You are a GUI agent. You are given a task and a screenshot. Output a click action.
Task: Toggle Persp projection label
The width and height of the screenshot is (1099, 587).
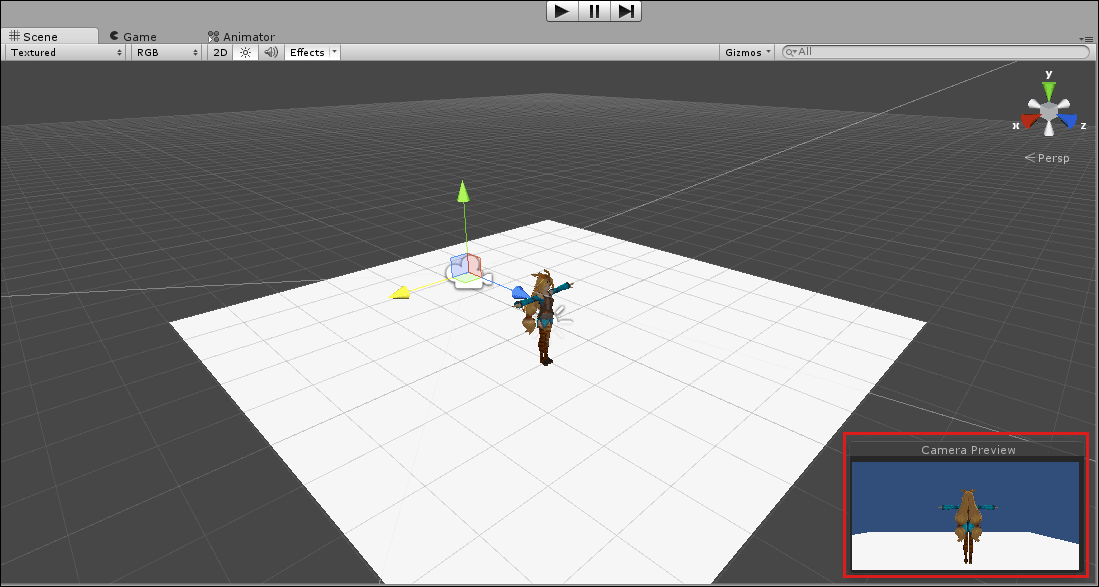[1047, 158]
